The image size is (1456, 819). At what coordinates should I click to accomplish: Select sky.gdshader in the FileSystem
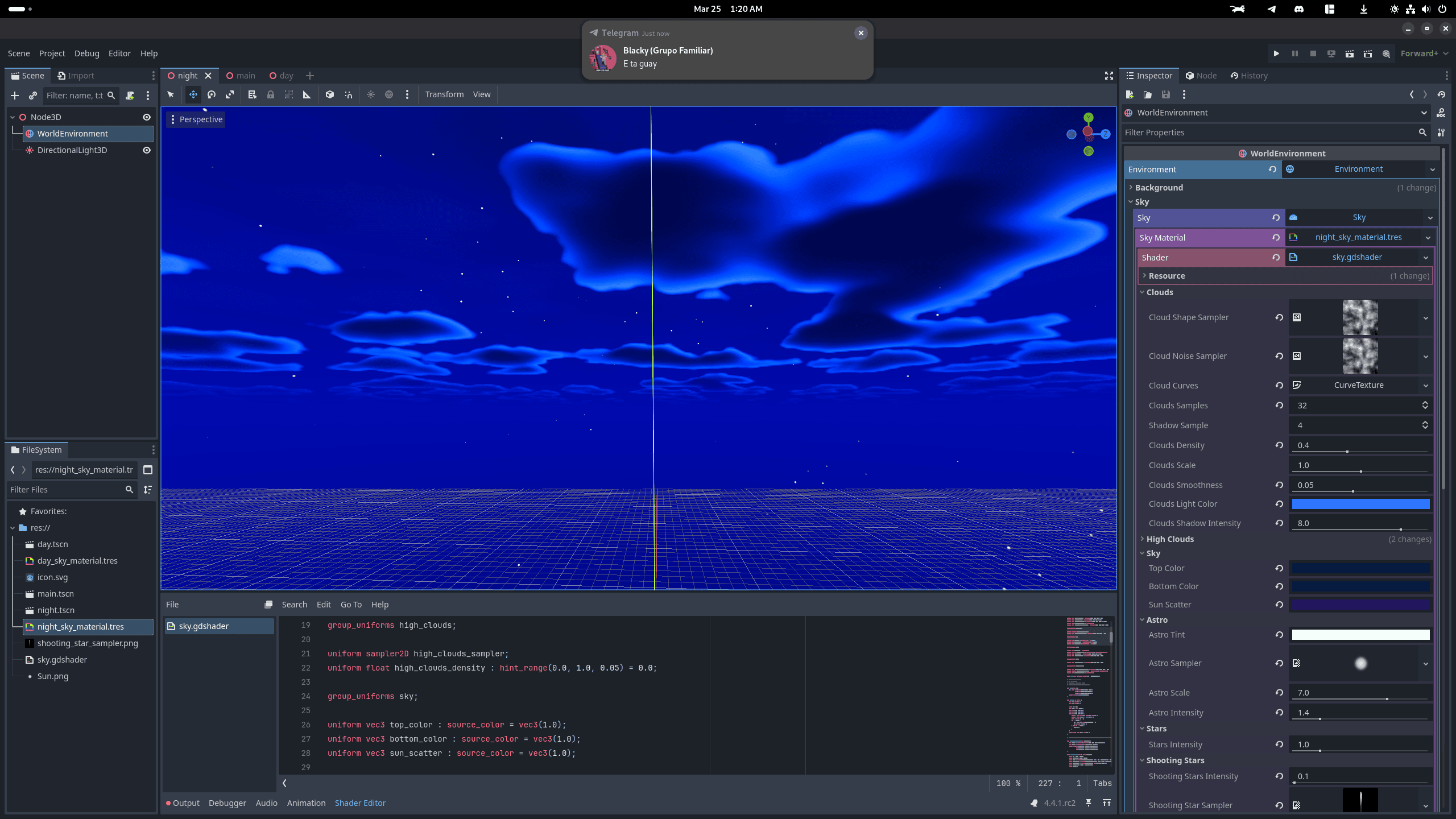tap(62, 660)
